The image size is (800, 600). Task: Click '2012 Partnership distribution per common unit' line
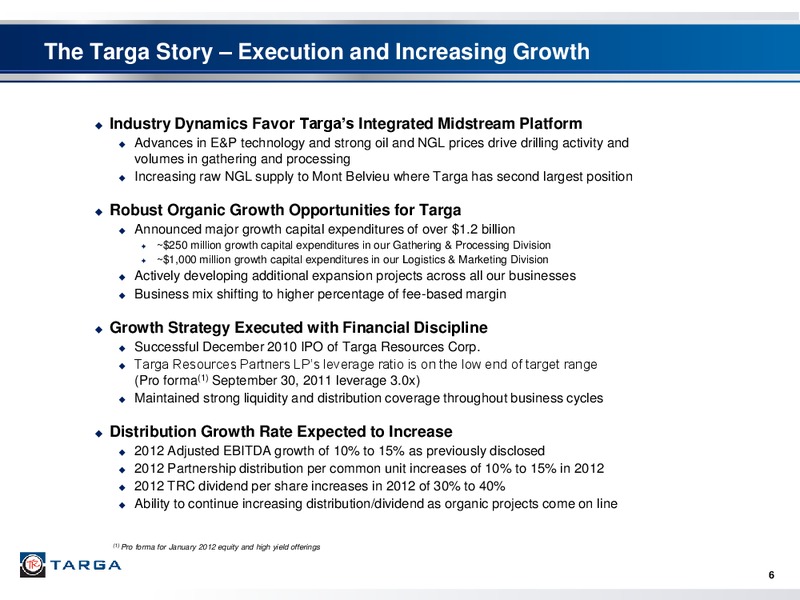(x=369, y=468)
